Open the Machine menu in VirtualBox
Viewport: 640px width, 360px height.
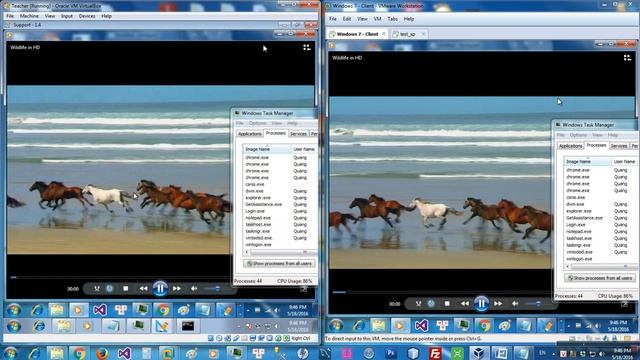(x=29, y=16)
